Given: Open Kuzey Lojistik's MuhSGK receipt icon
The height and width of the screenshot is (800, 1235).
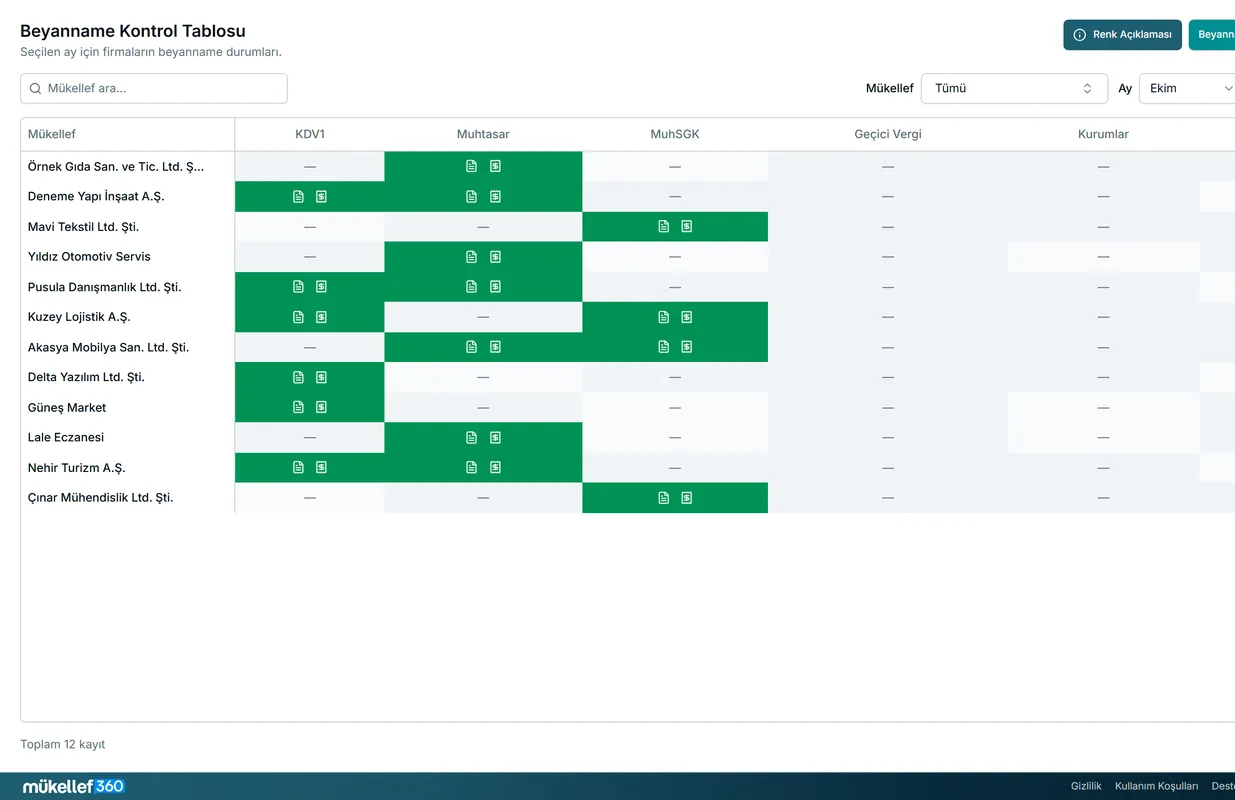Looking at the screenshot, I should [687, 317].
